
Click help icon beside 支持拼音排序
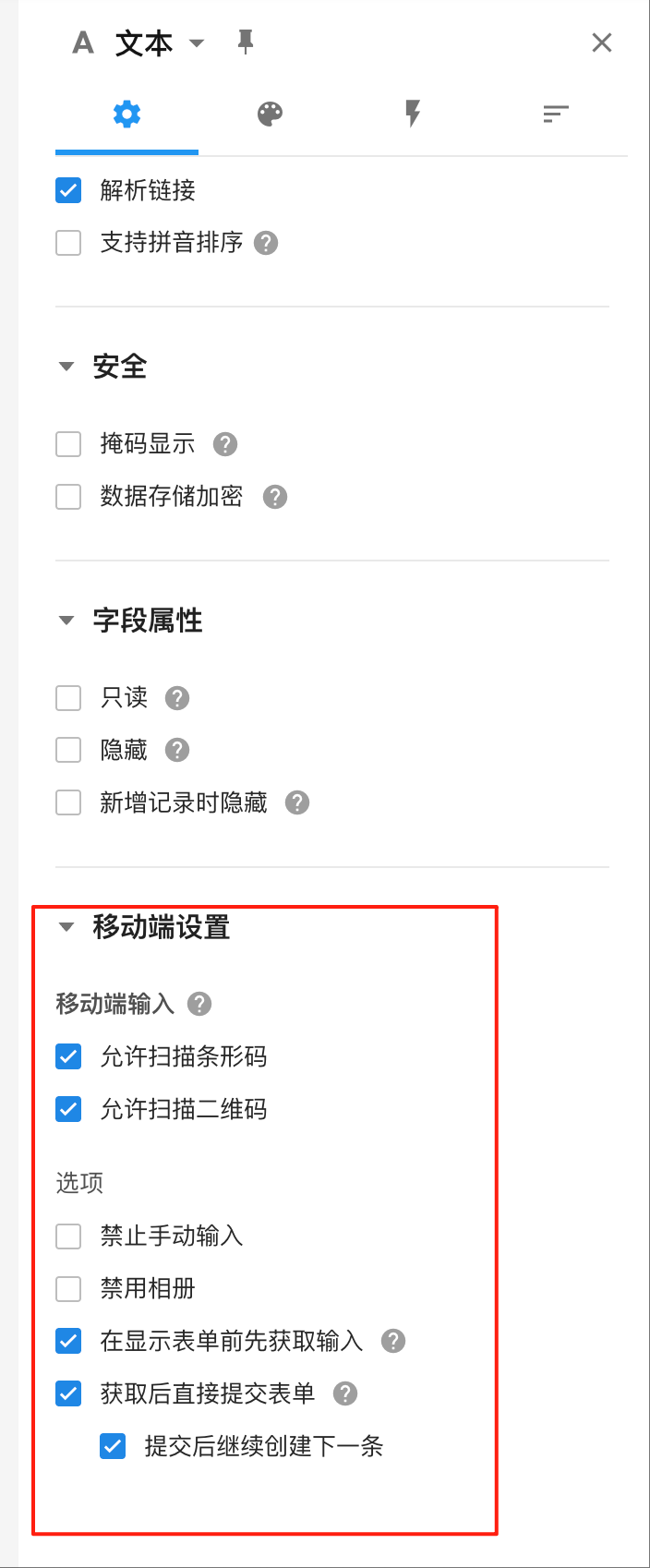266,243
